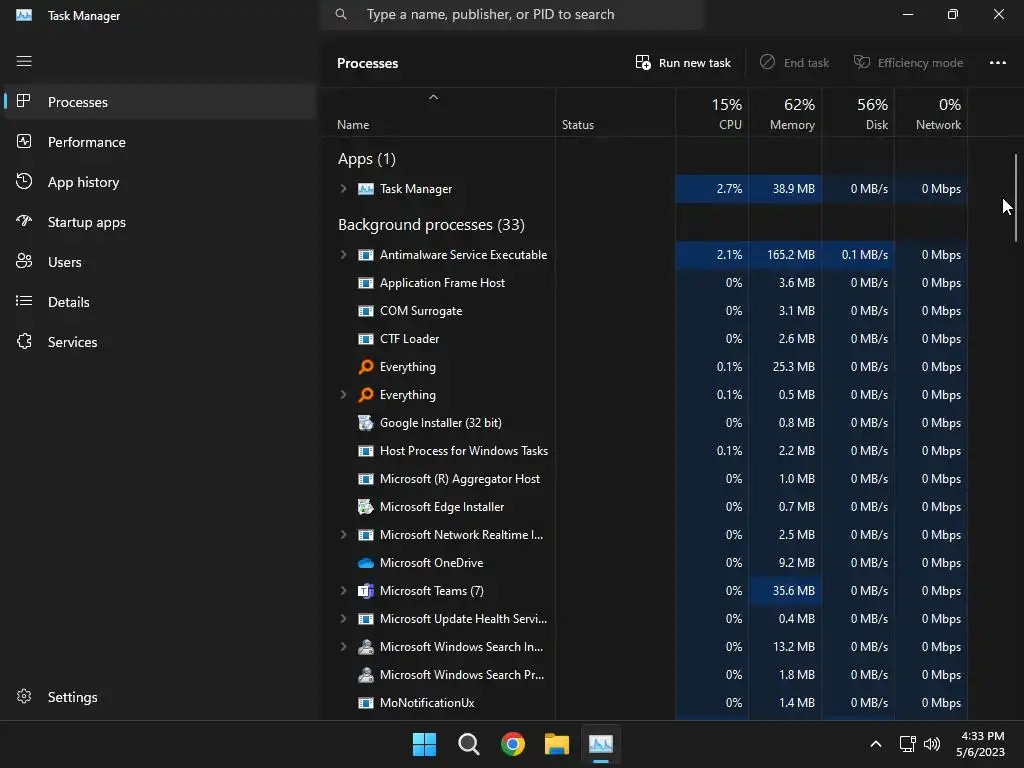The image size is (1024, 768).
Task: Click the network tray icon
Action: click(907, 744)
